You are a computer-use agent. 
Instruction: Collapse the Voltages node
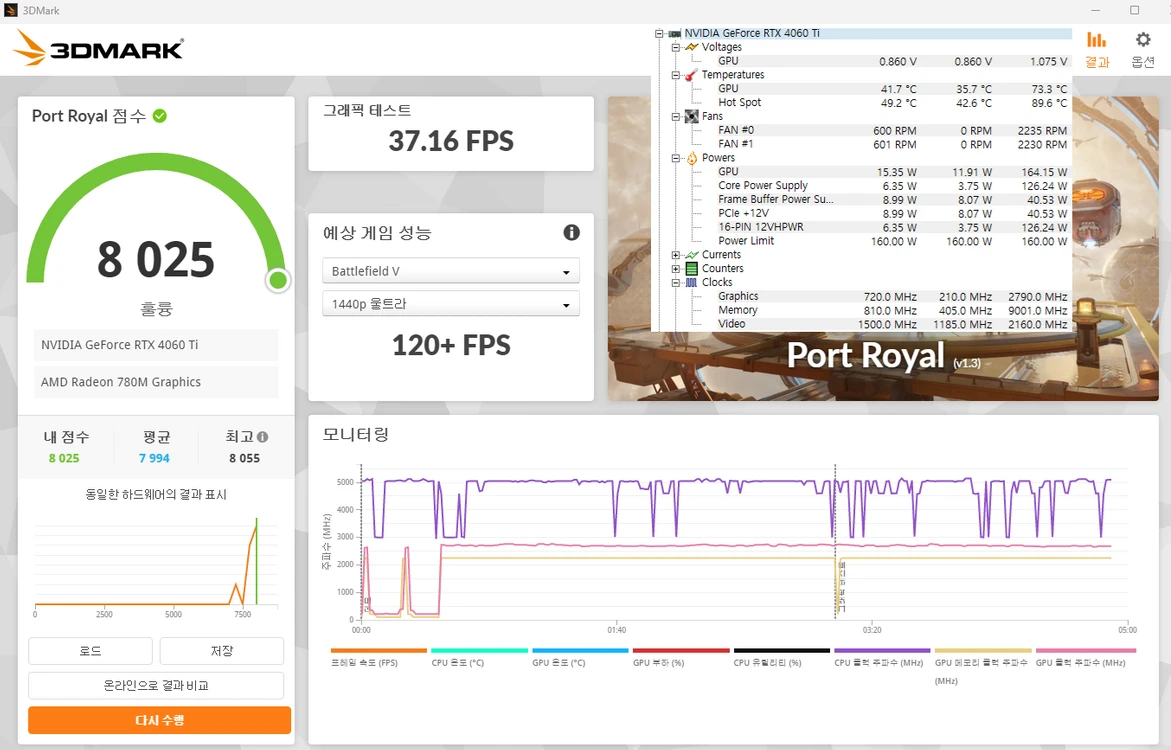(x=675, y=47)
